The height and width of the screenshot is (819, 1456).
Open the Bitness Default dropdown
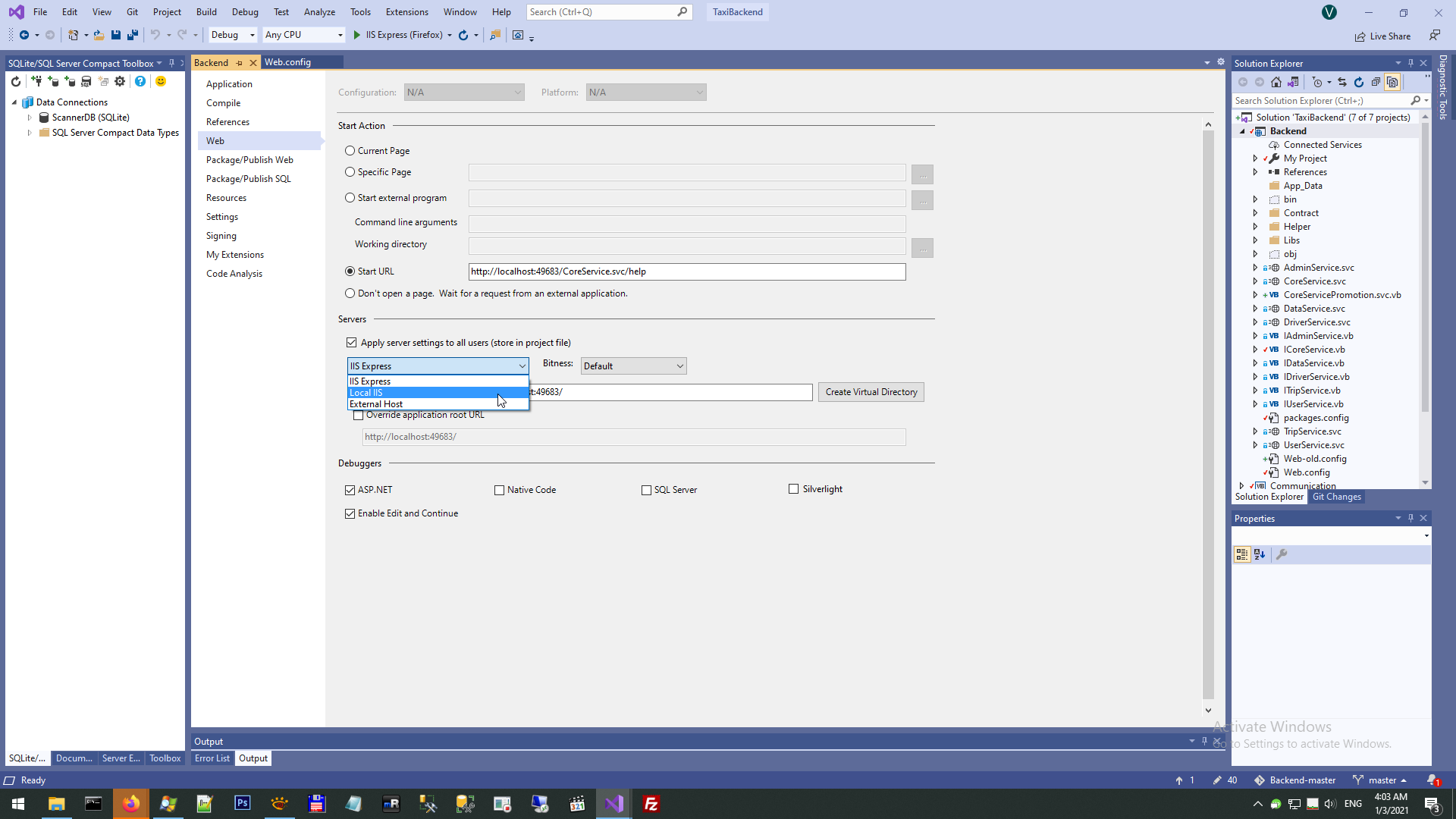pos(633,366)
